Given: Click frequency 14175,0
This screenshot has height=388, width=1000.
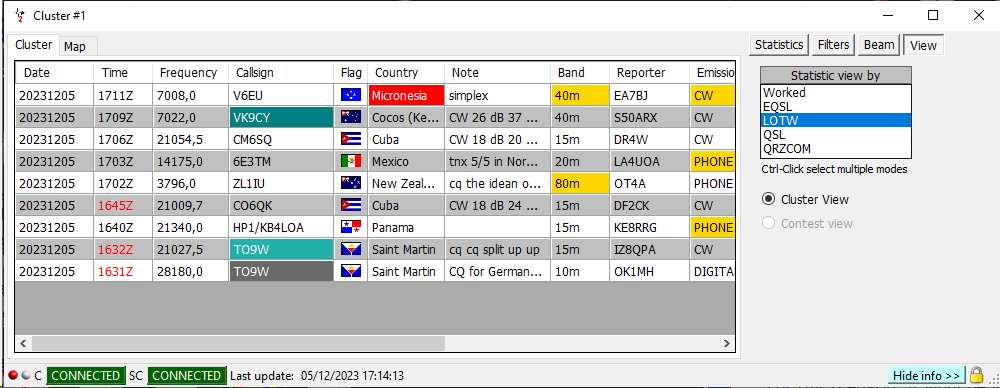Looking at the screenshot, I should (x=190, y=161).
